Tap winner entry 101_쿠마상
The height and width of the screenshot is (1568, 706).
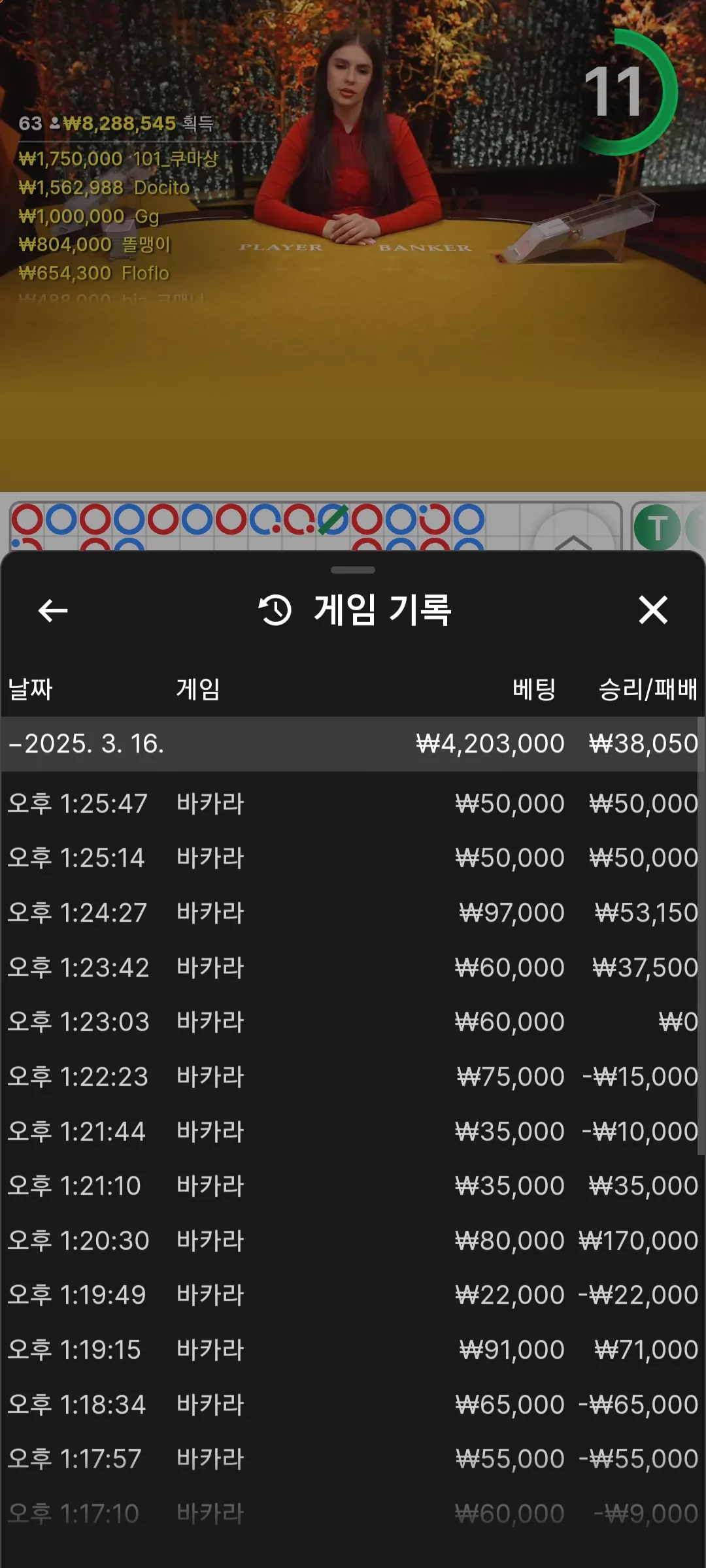(118, 159)
